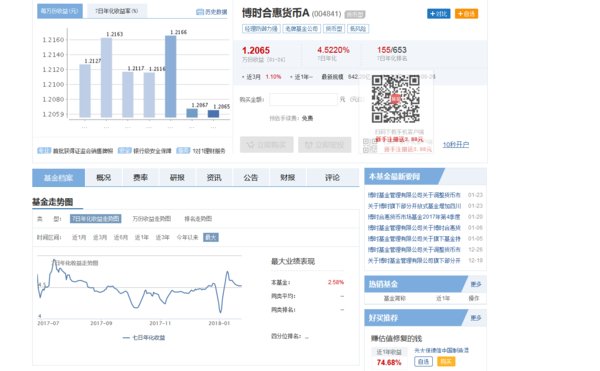The width and height of the screenshot is (600, 371).
Task: Click the grey 立即购买 buy button
Action: point(267,145)
